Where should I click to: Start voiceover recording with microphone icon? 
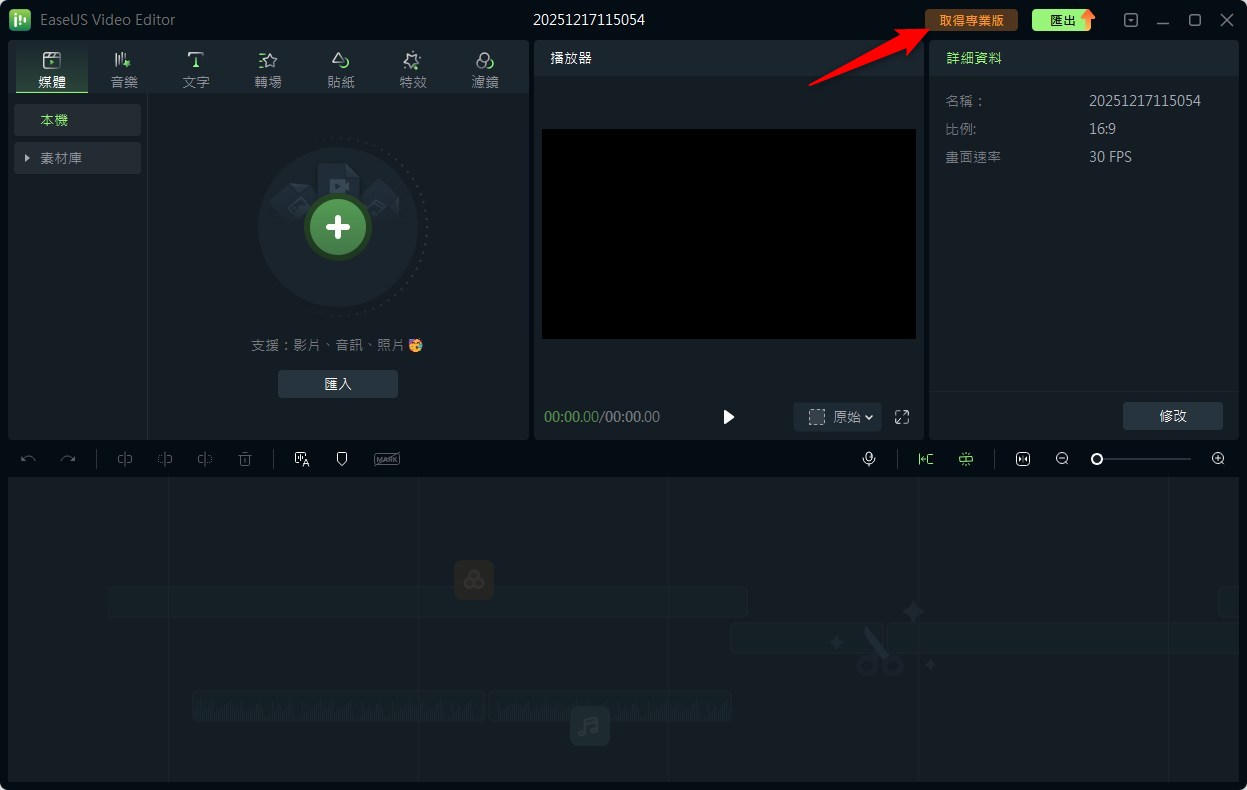[869, 459]
